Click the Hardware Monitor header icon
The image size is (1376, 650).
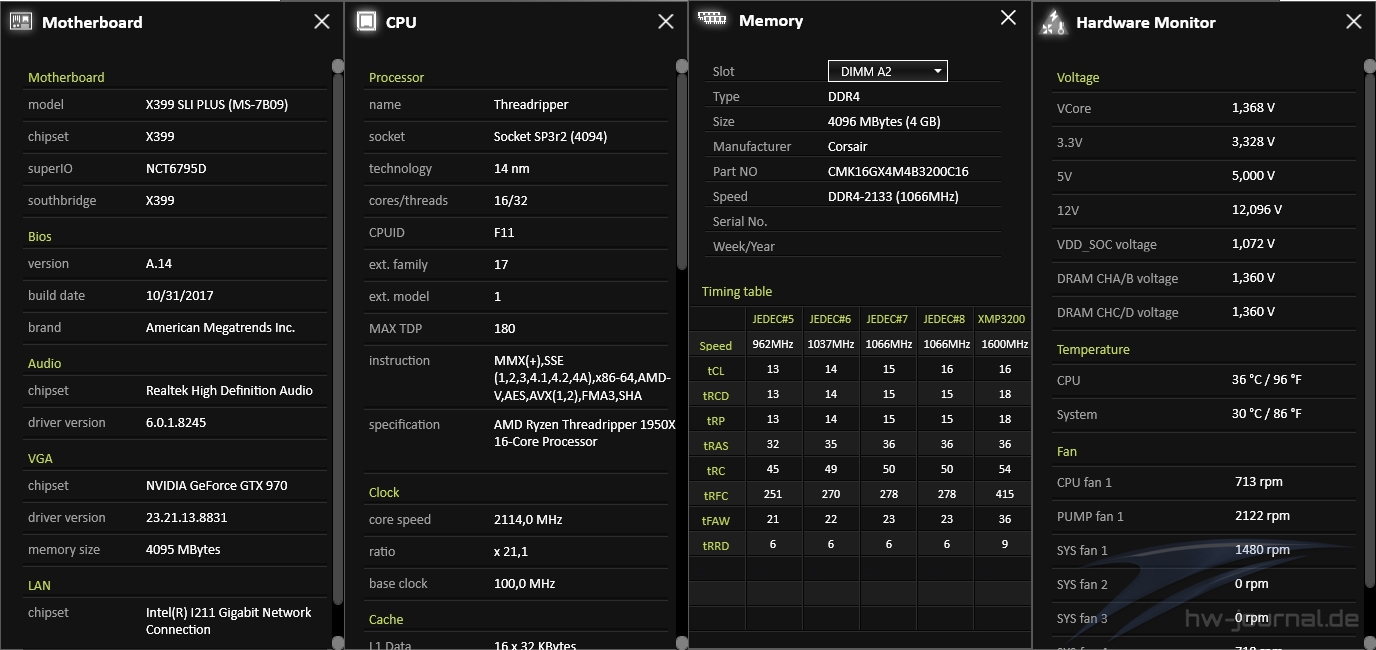[1053, 22]
